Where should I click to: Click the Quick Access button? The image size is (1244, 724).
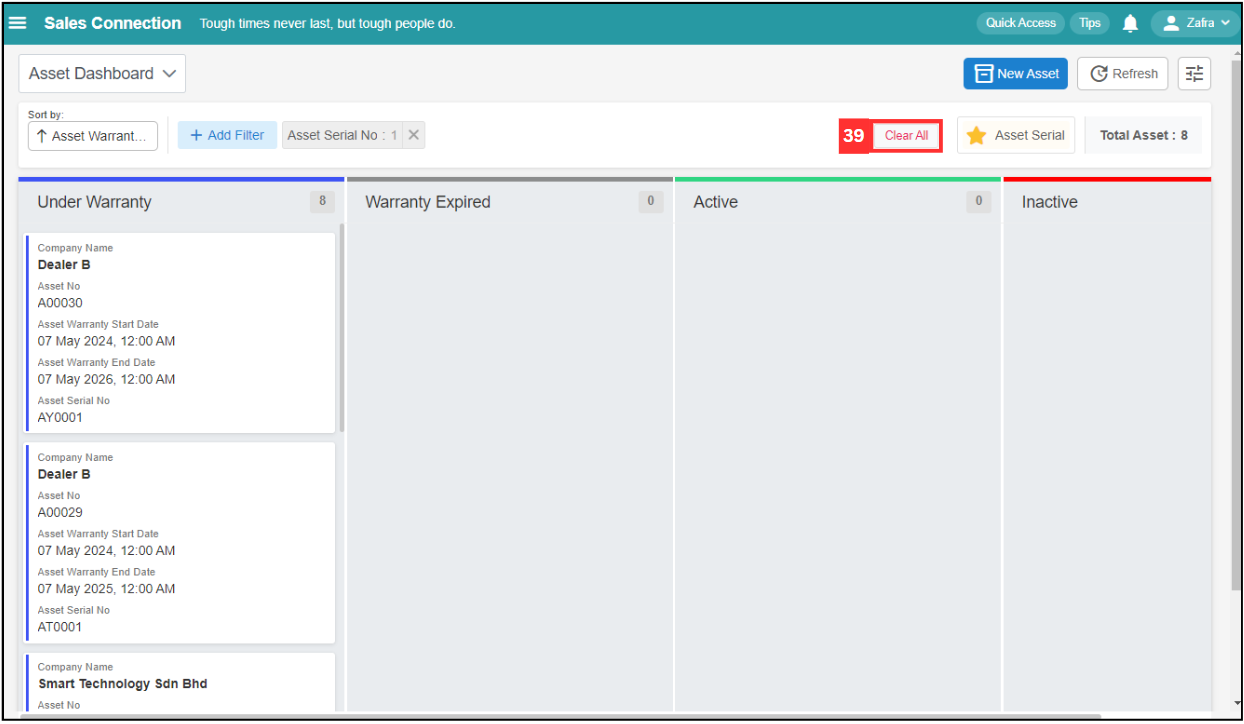click(x=1020, y=23)
